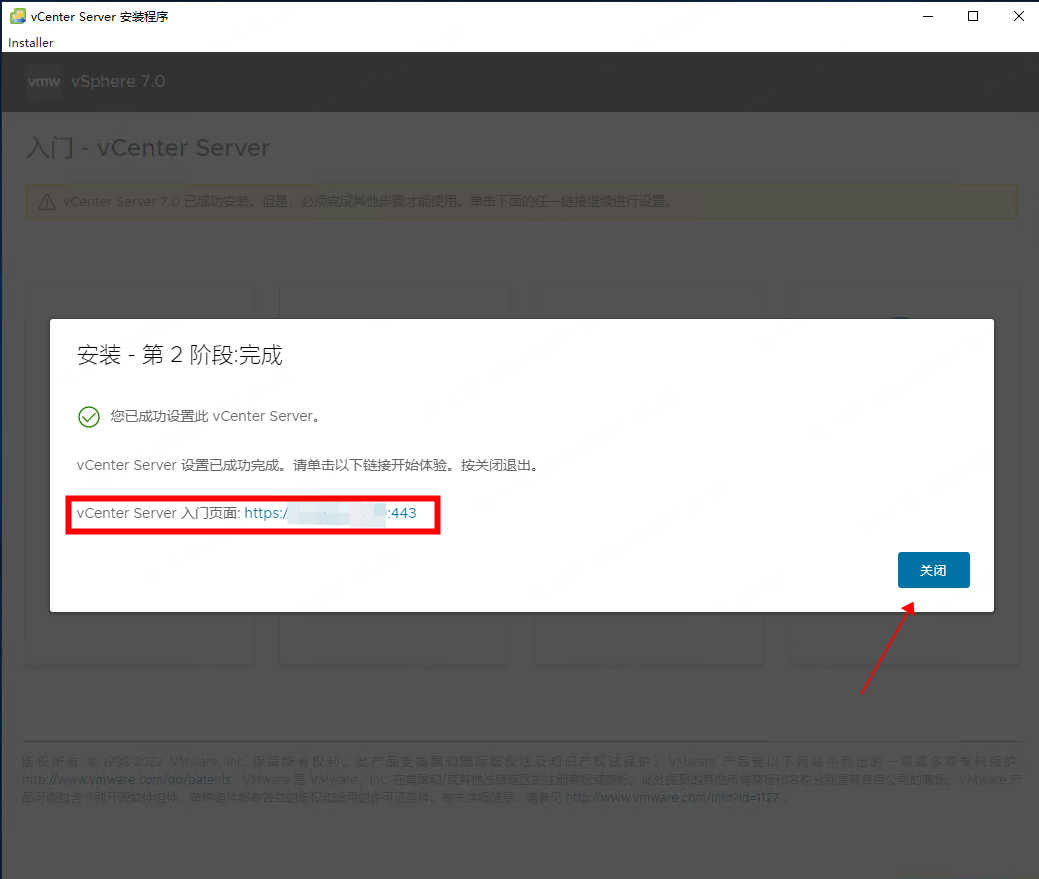
Task: Click the green success checkmark icon
Action: (x=89, y=417)
